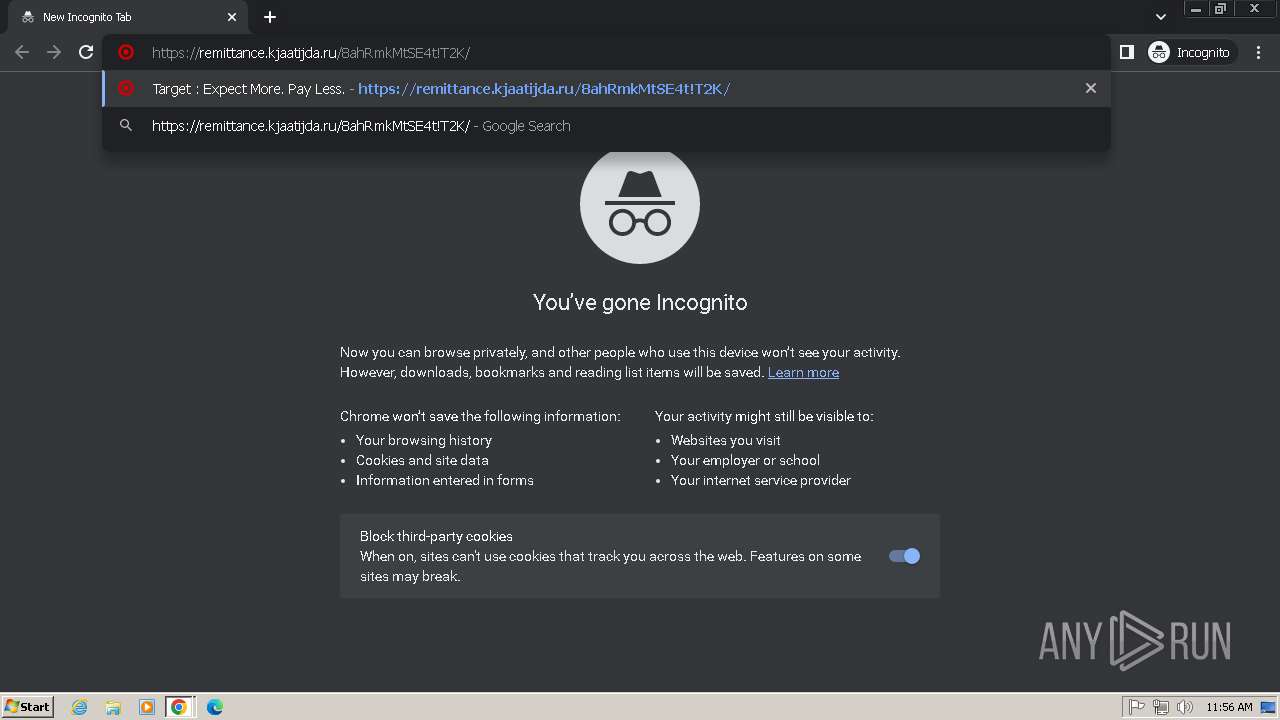Open Windows Media Player from taskbar
The width and height of the screenshot is (1280, 720).
[146, 707]
